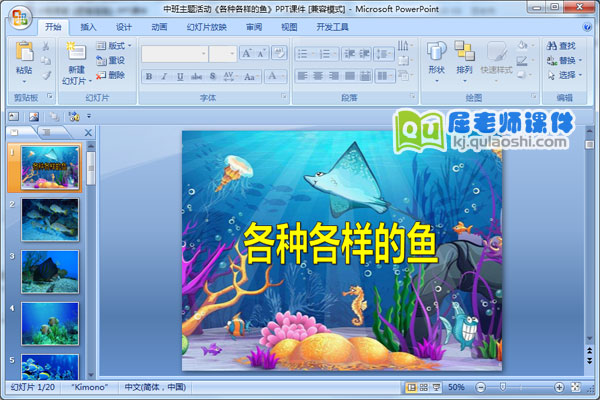Click the Copy icon in clipboard group
The height and width of the screenshot is (400, 600).
click(46, 61)
